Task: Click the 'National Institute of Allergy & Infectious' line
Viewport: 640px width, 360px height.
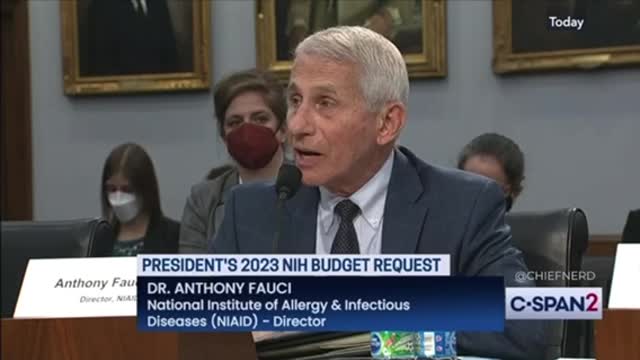Action: pyautogui.click(x=278, y=305)
